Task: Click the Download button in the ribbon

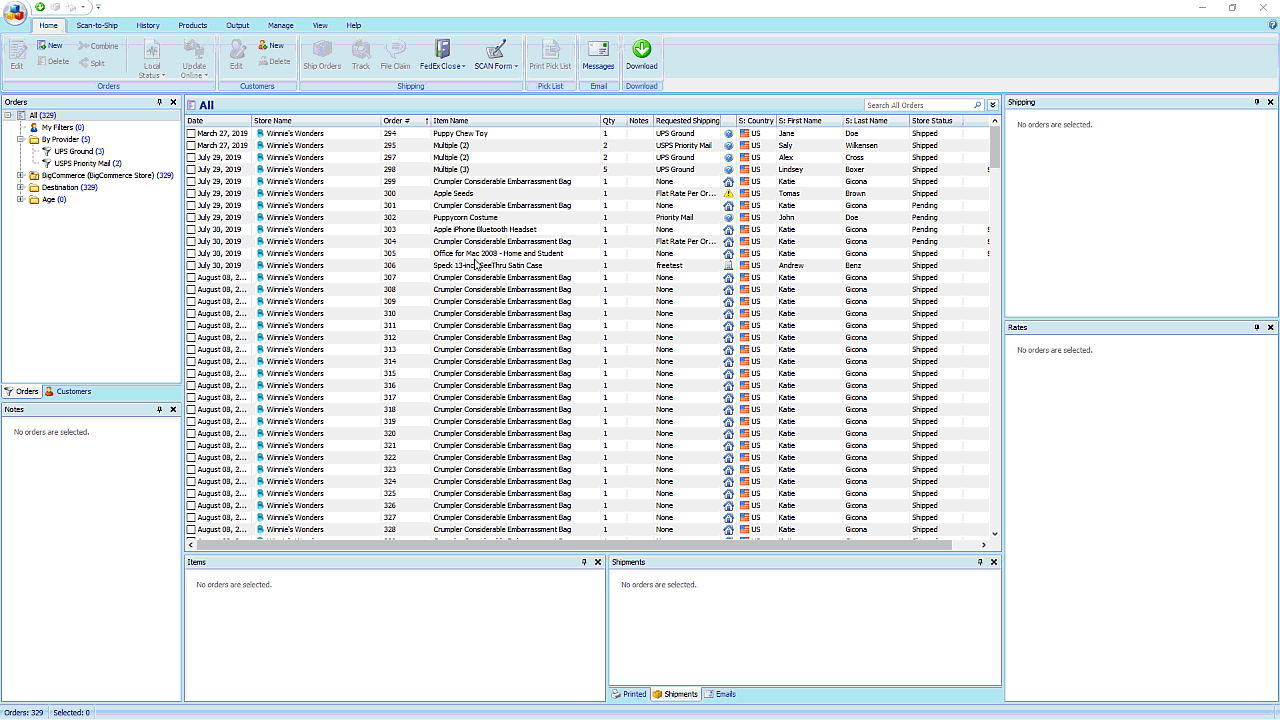Action: click(x=641, y=55)
